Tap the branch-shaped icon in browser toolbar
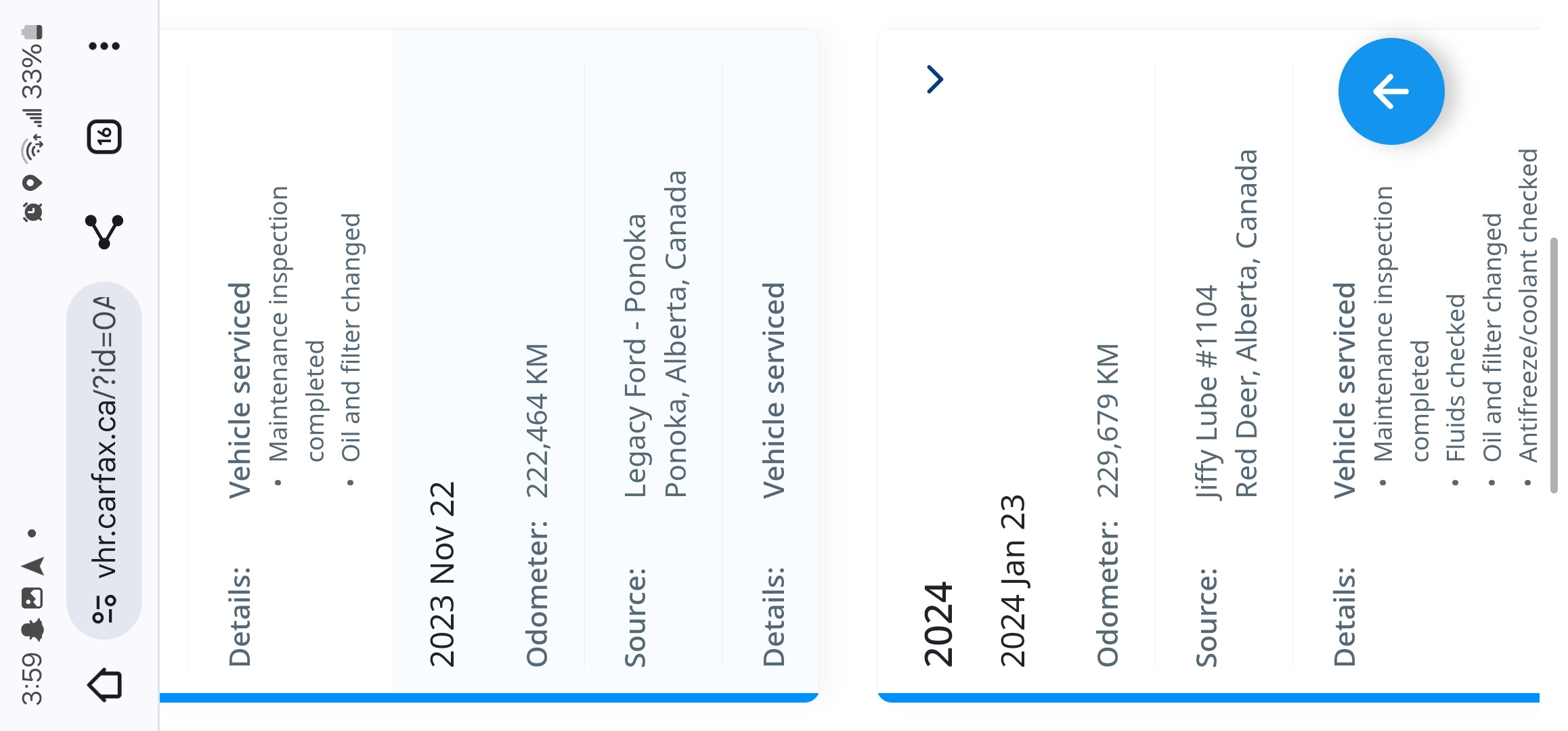This screenshot has width=1568, height=731. (x=104, y=231)
